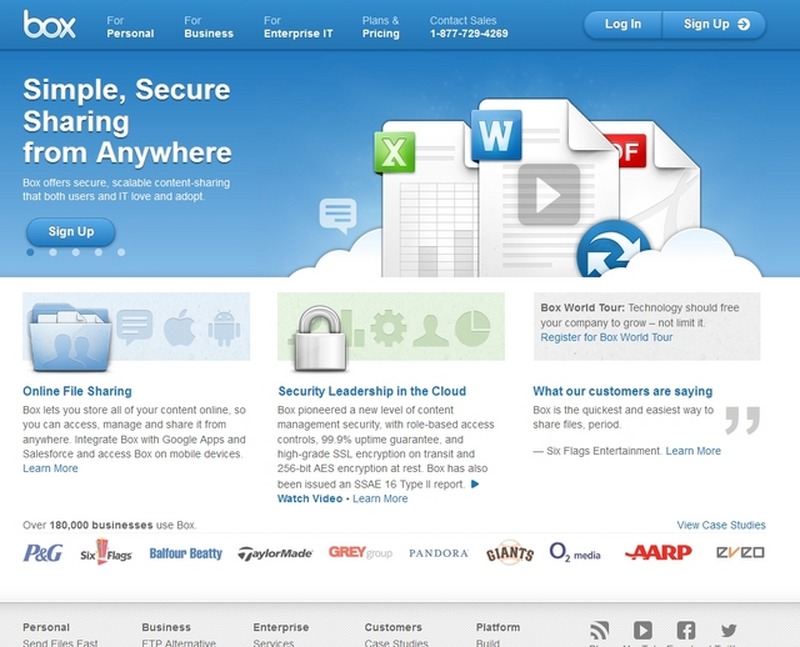Select the last carousel slide dot
The width and height of the screenshot is (800, 647).
(121, 252)
